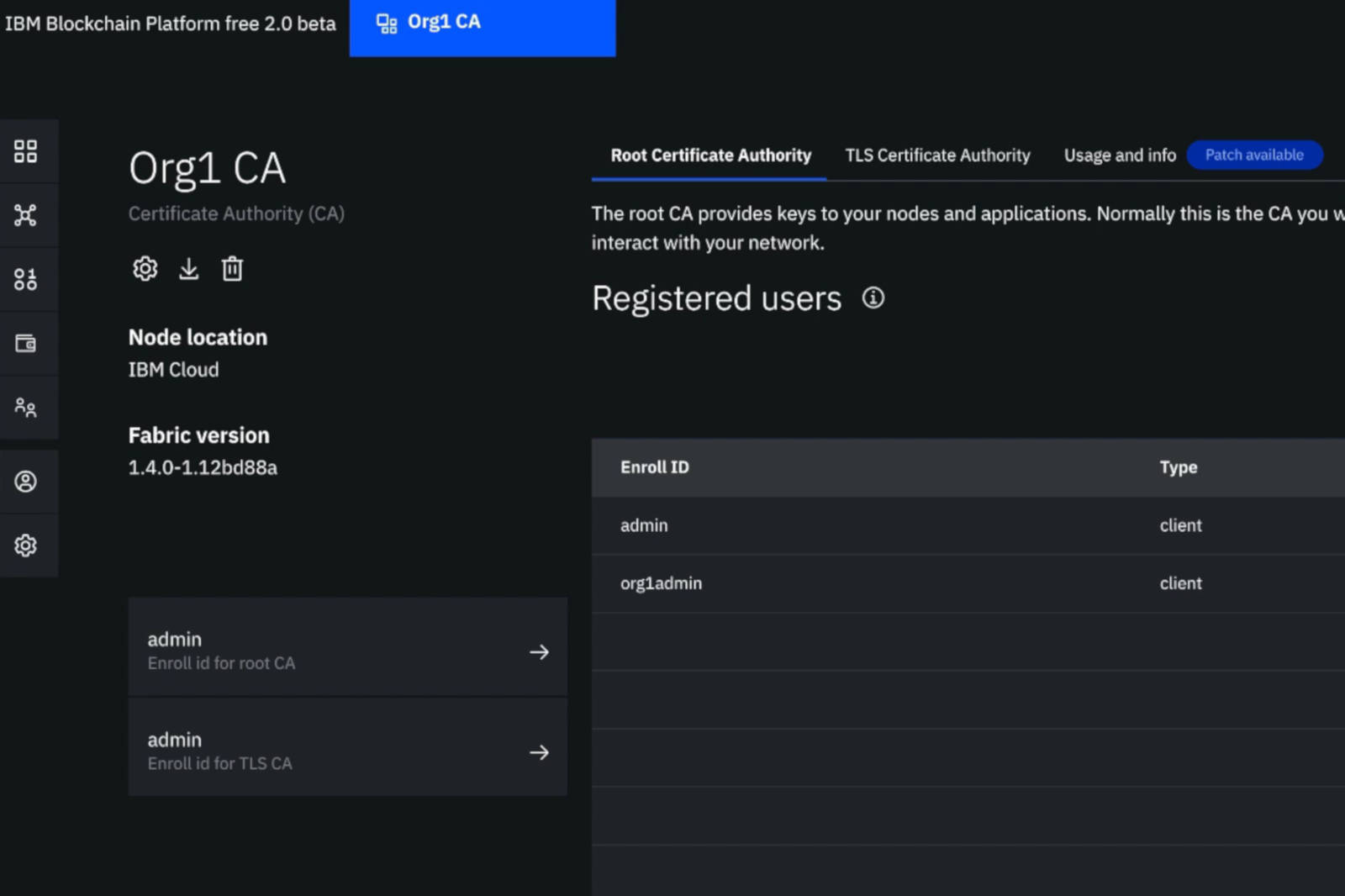
Task: Open the organizations people icon in sidebar
Action: click(25, 408)
